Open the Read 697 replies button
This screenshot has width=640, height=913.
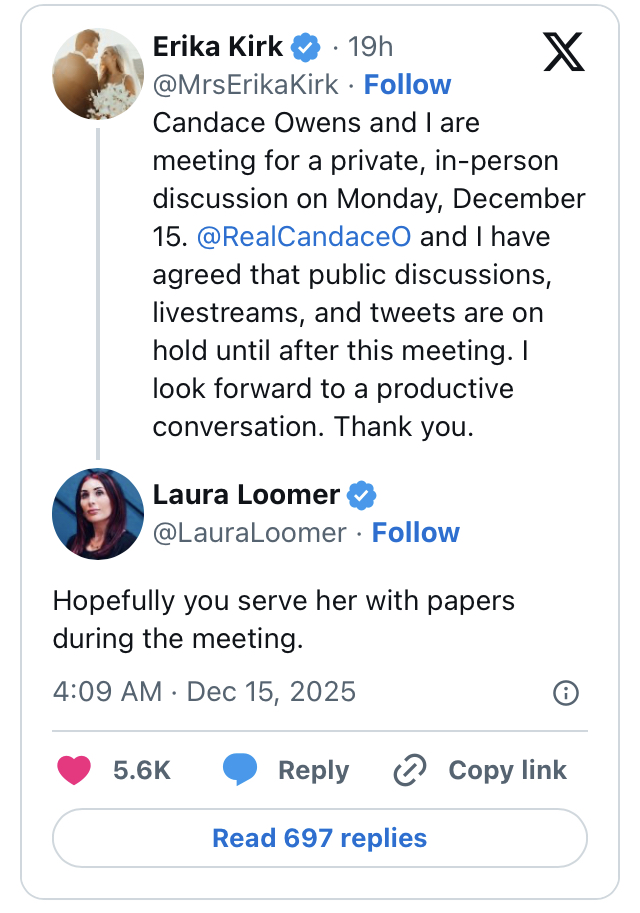pos(320,838)
